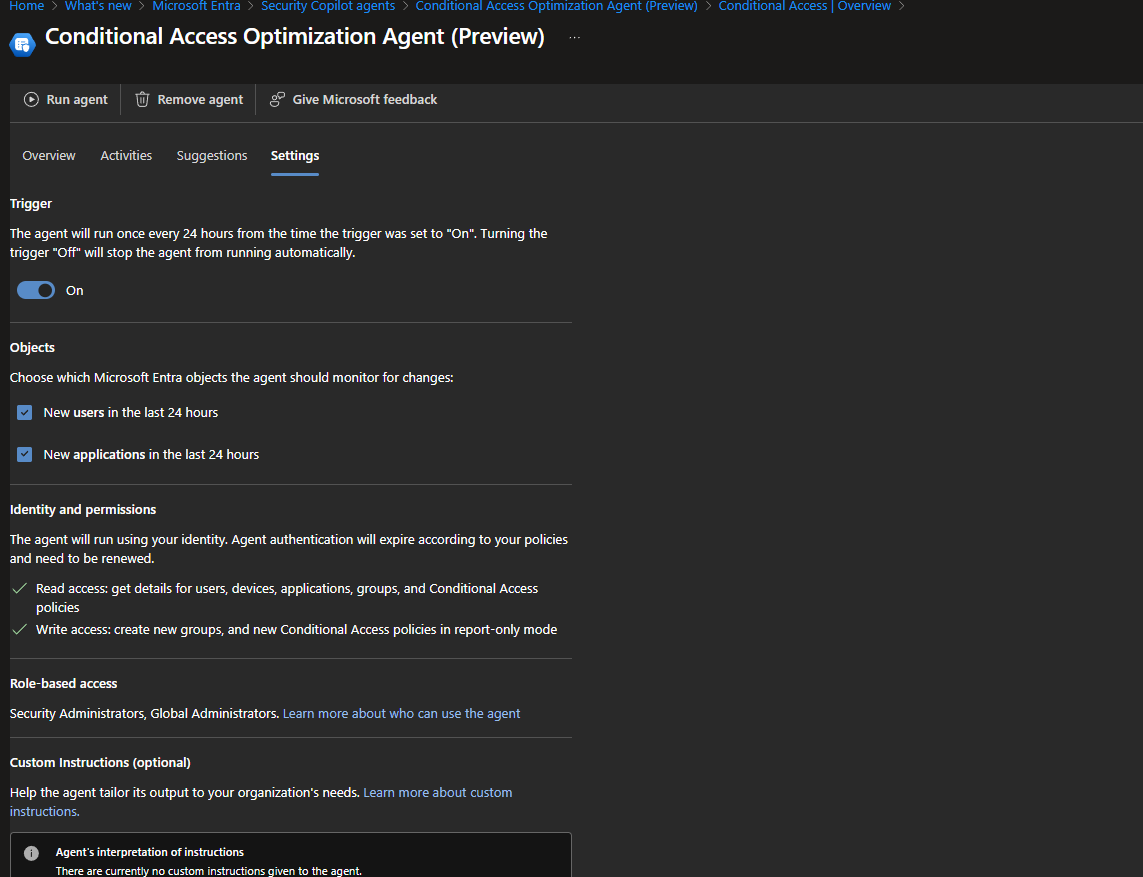Turn off the Trigger toggle
Image resolution: width=1143 pixels, height=877 pixels.
pyautogui.click(x=36, y=290)
